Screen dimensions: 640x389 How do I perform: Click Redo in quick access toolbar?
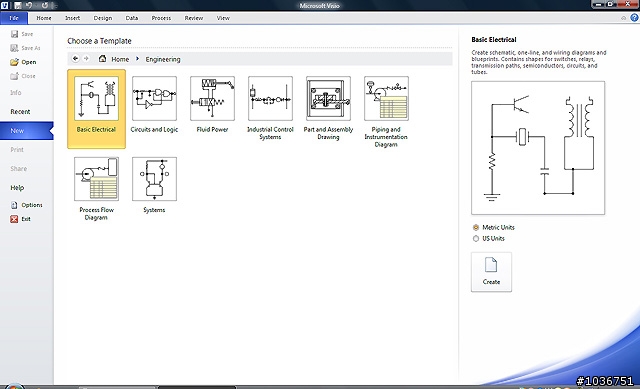tap(44, 6)
